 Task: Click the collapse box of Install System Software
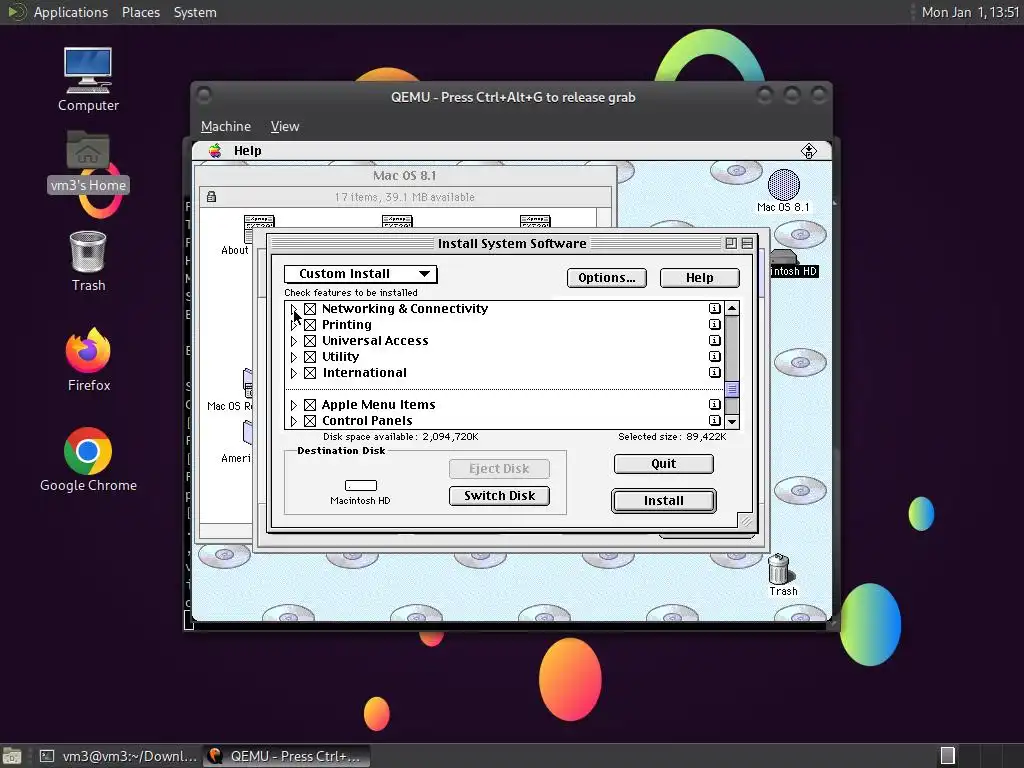pos(747,244)
